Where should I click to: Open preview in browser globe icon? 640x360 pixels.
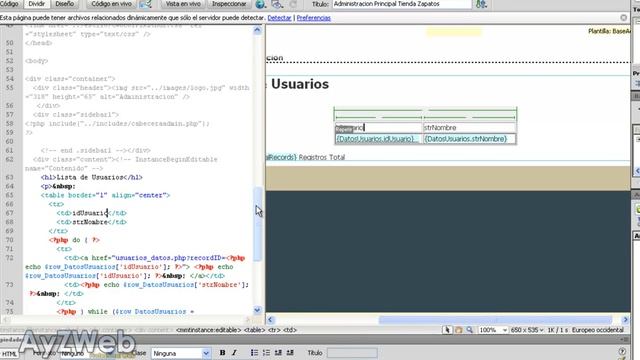click(x=260, y=4)
